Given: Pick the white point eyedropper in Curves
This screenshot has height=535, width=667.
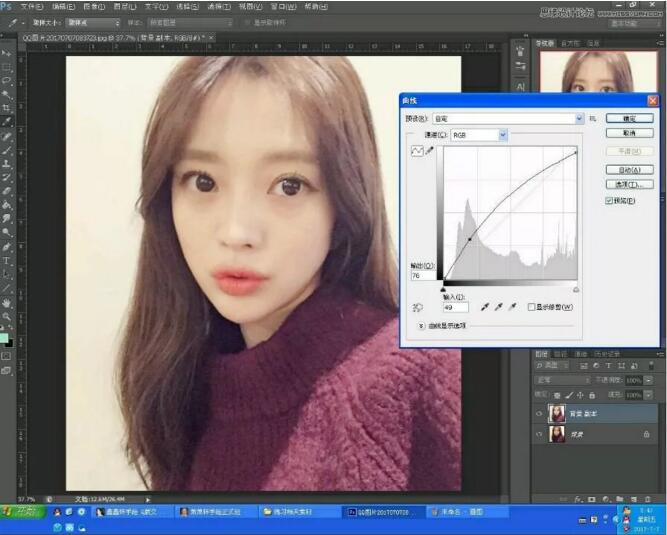Looking at the screenshot, I should coord(513,307).
